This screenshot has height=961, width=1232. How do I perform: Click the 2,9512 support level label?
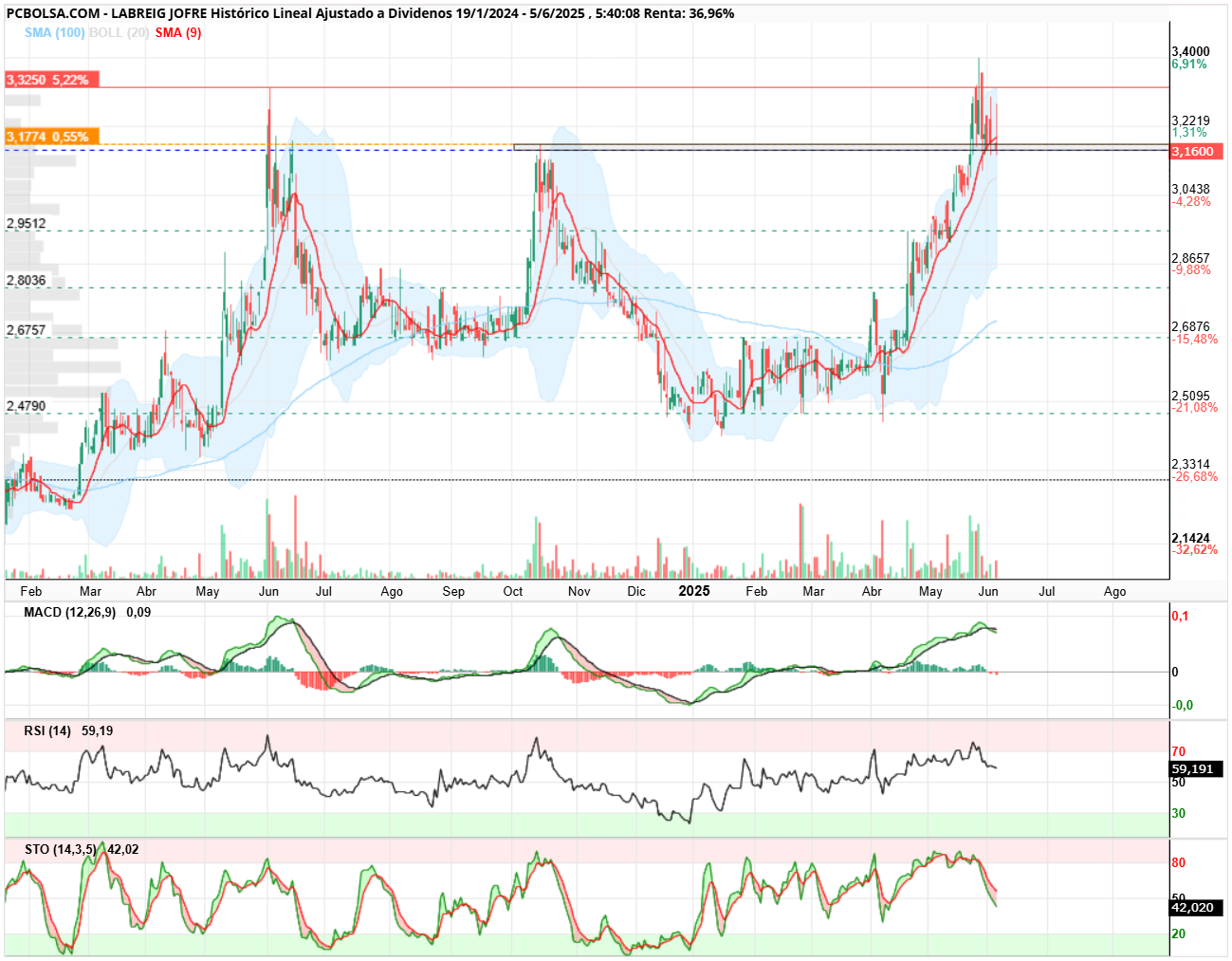[x=27, y=224]
